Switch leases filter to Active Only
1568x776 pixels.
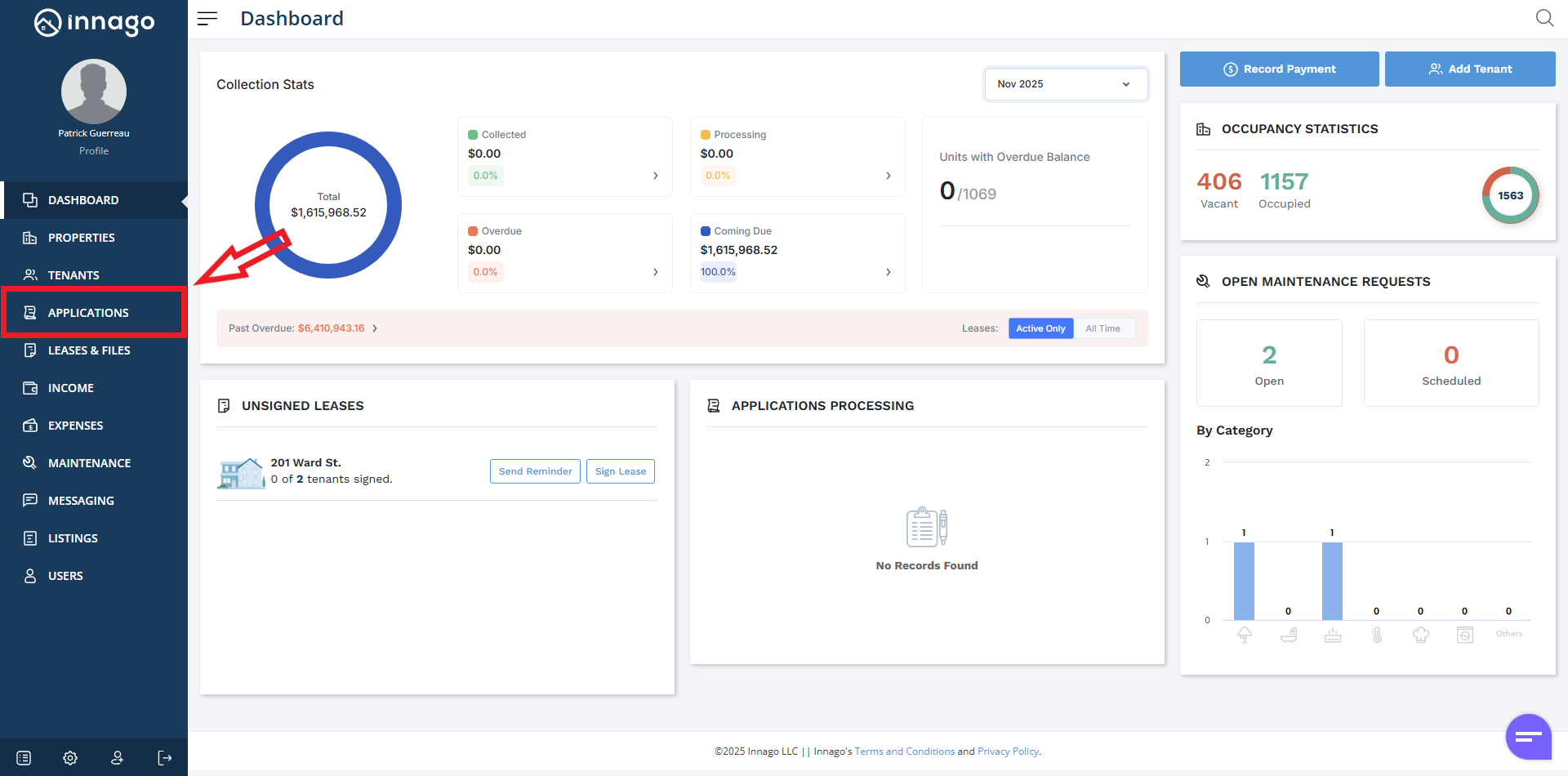click(x=1040, y=328)
